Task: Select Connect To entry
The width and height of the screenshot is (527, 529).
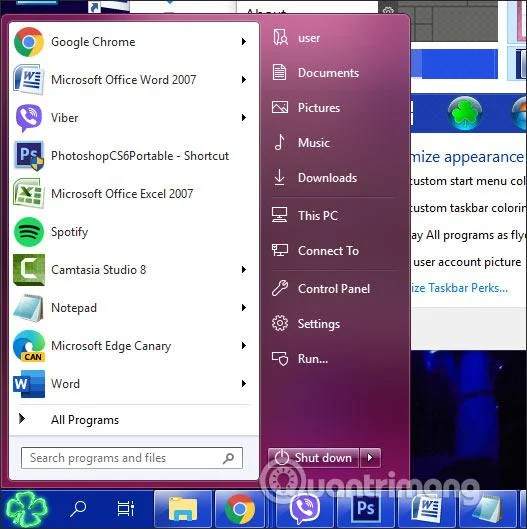Action: point(328,251)
